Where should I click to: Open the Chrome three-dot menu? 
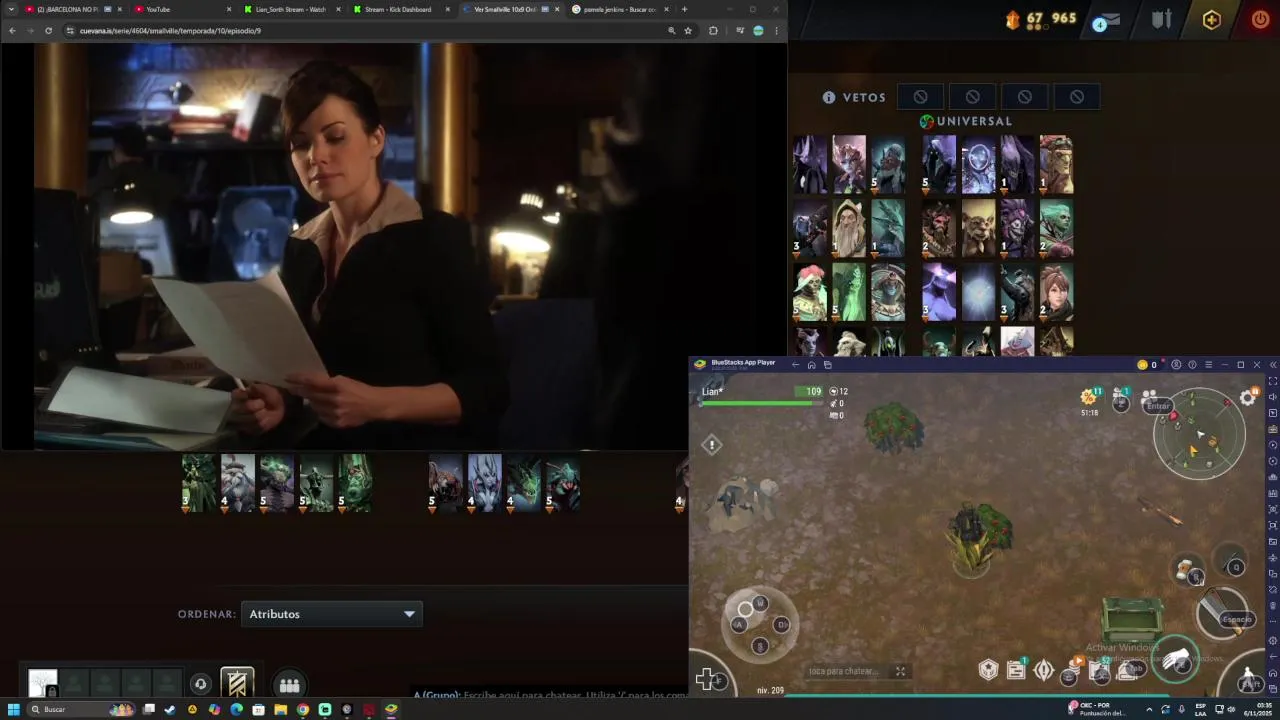pyautogui.click(x=776, y=31)
